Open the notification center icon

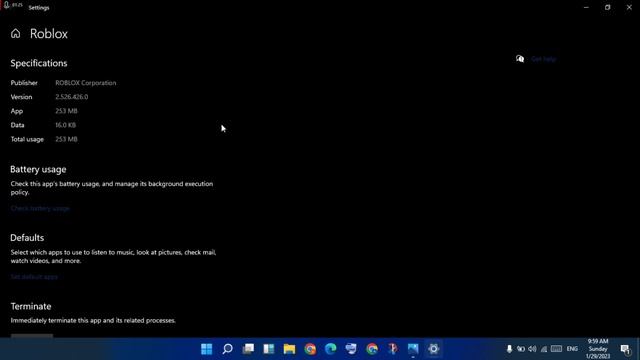point(625,349)
